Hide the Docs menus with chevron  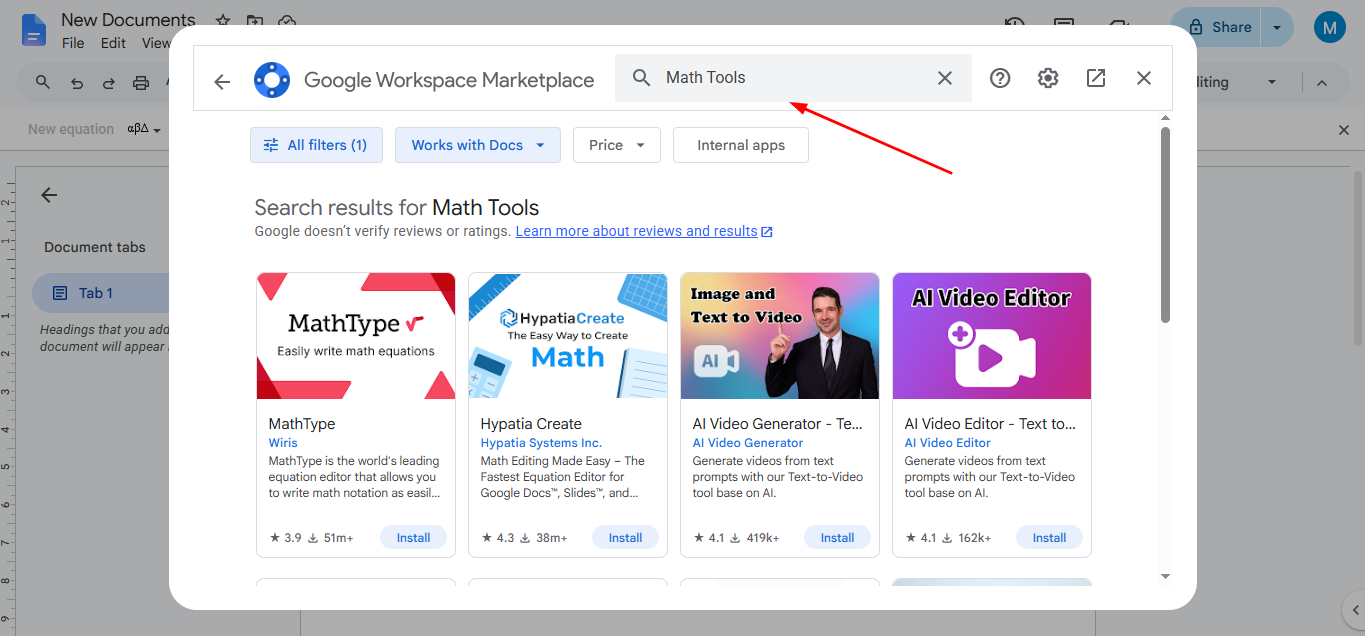(x=1322, y=82)
